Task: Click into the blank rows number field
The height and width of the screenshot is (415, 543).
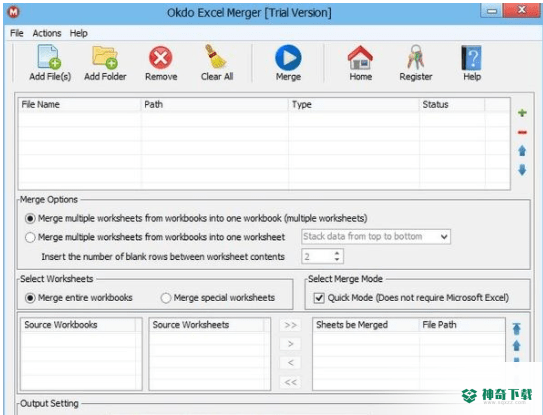Action: [317, 256]
